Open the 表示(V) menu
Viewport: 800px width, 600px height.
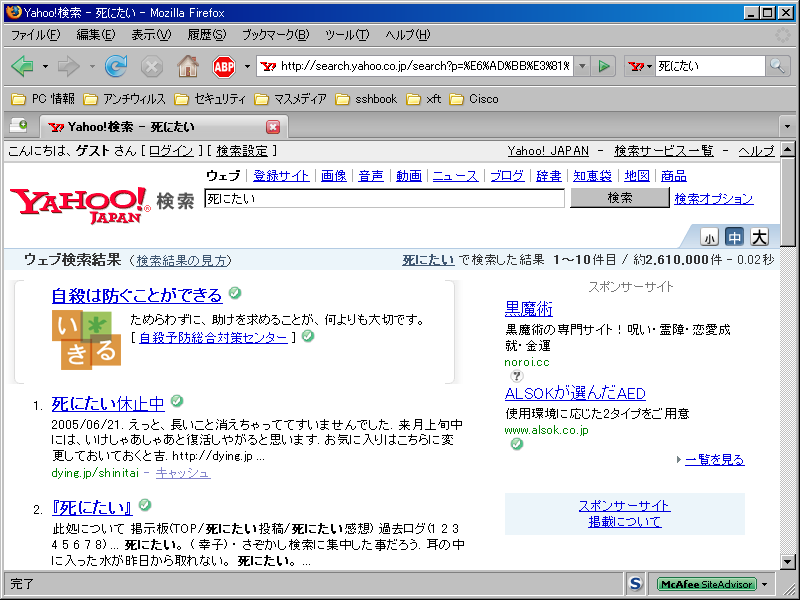click(x=151, y=35)
